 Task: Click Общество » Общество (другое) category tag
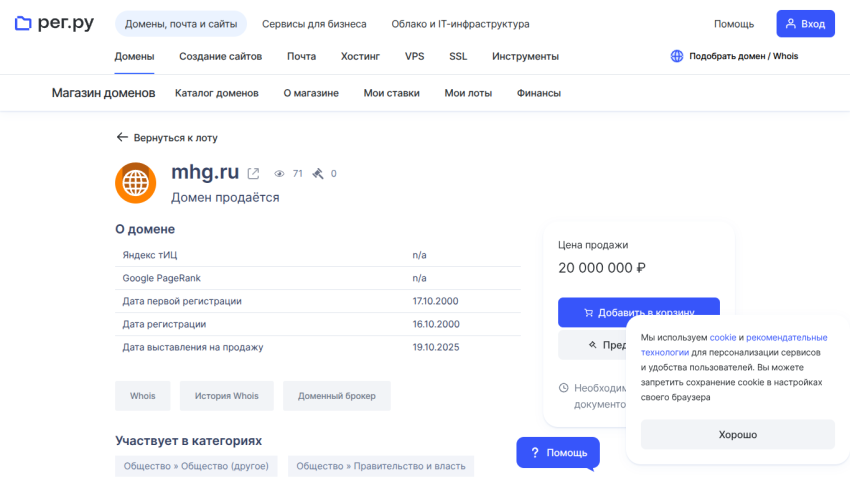pyautogui.click(x=196, y=466)
